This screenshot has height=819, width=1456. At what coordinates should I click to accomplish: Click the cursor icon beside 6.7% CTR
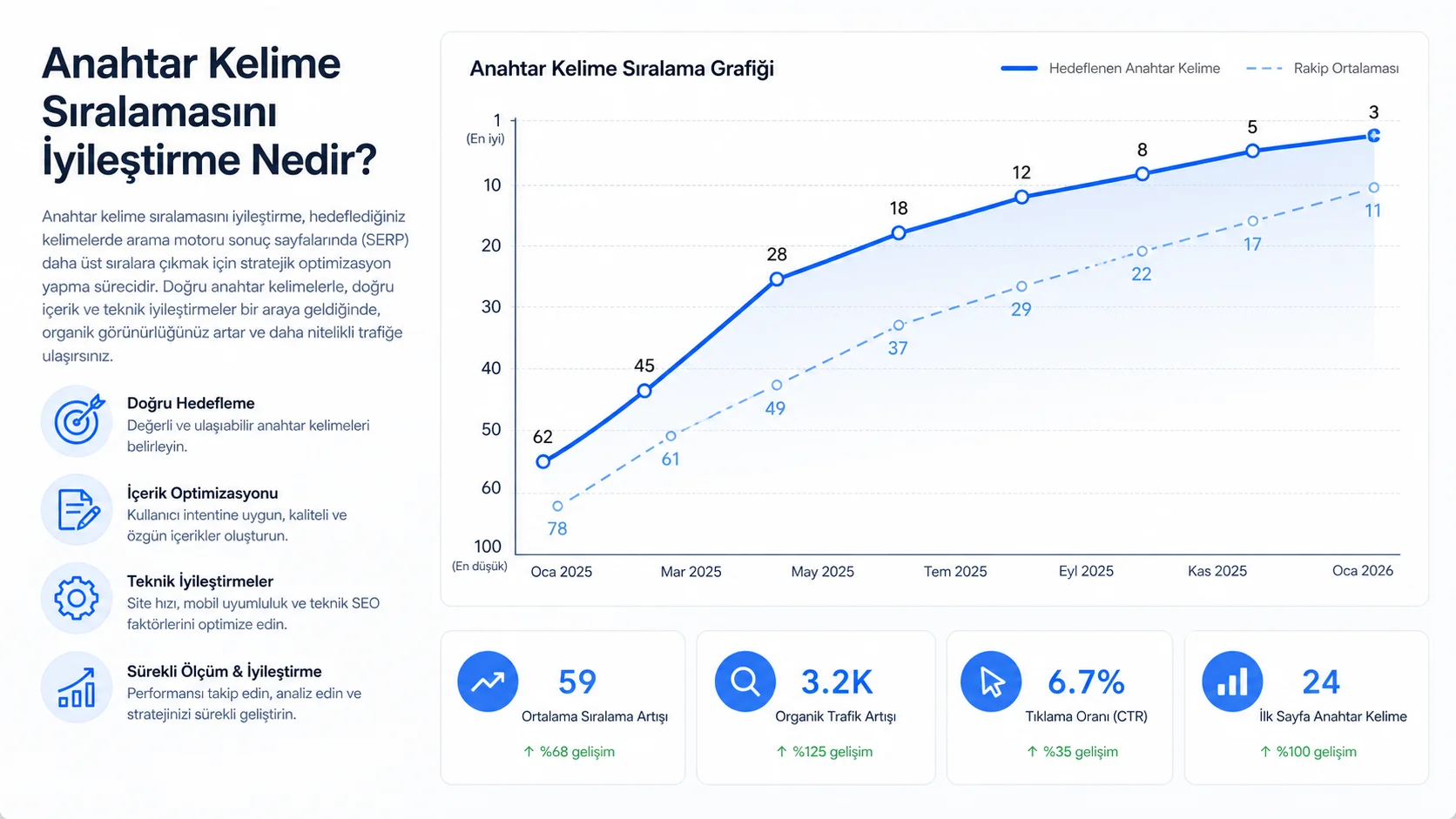991,681
